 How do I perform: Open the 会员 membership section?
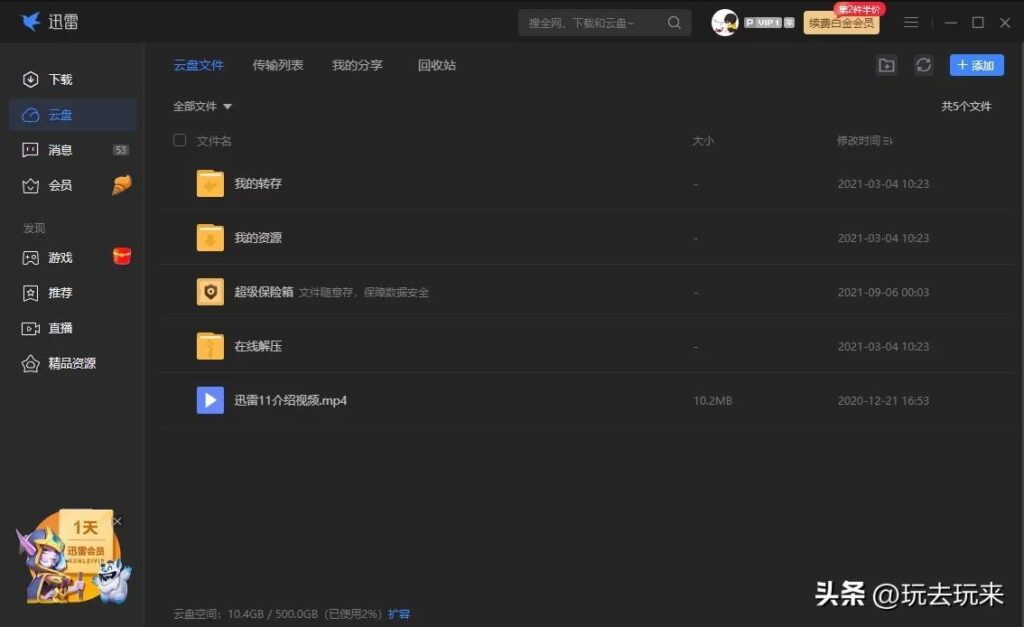(x=57, y=185)
